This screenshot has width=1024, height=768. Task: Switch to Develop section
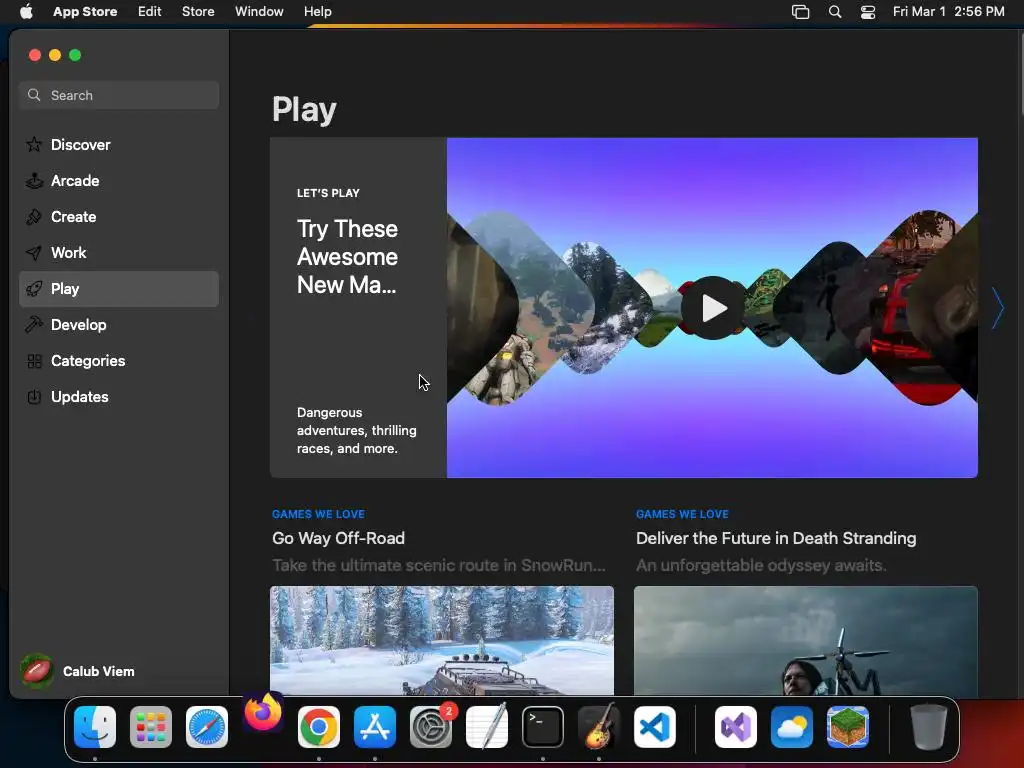[x=119, y=325]
